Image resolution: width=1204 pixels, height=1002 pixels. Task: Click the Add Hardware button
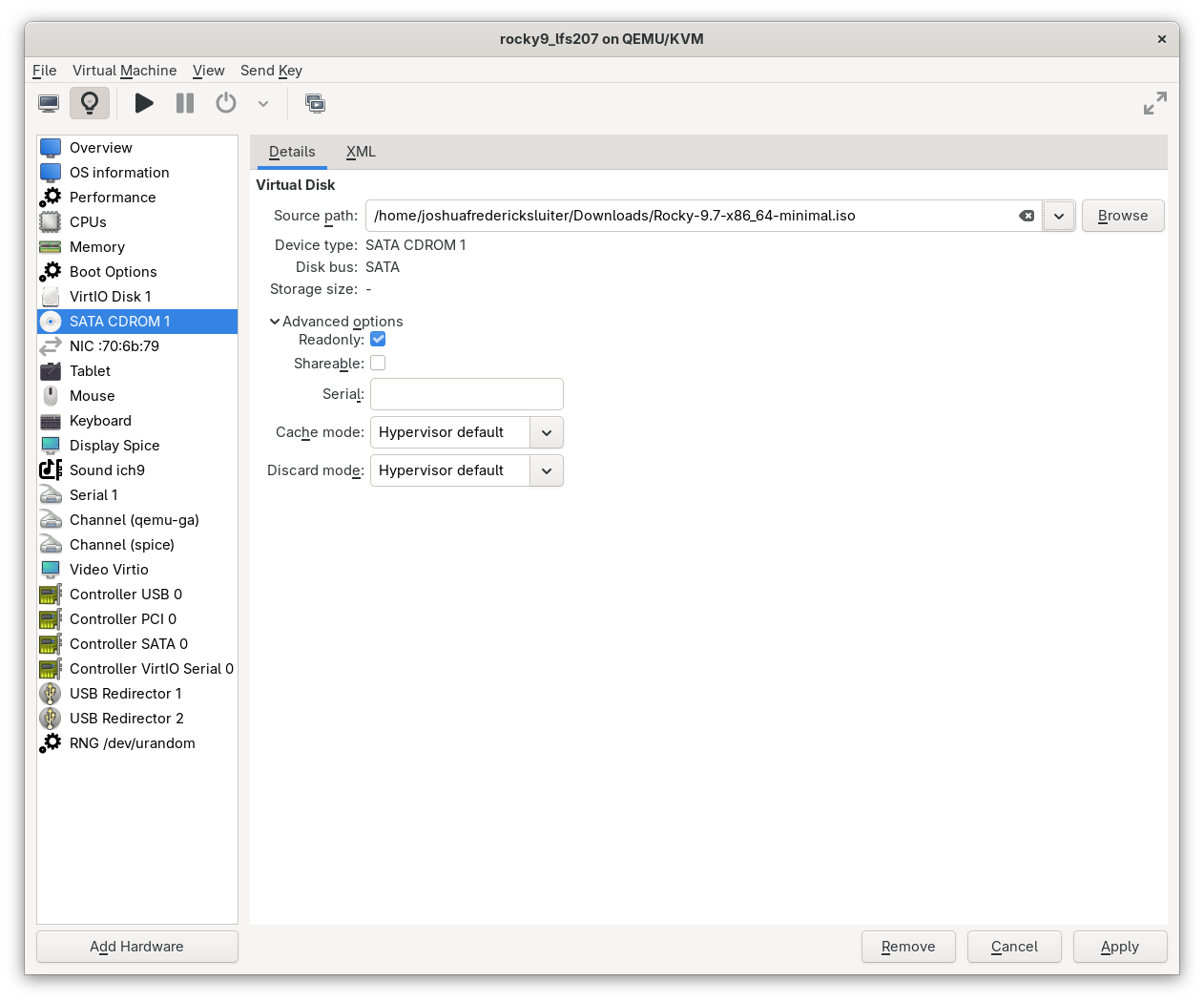[x=136, y=947]
